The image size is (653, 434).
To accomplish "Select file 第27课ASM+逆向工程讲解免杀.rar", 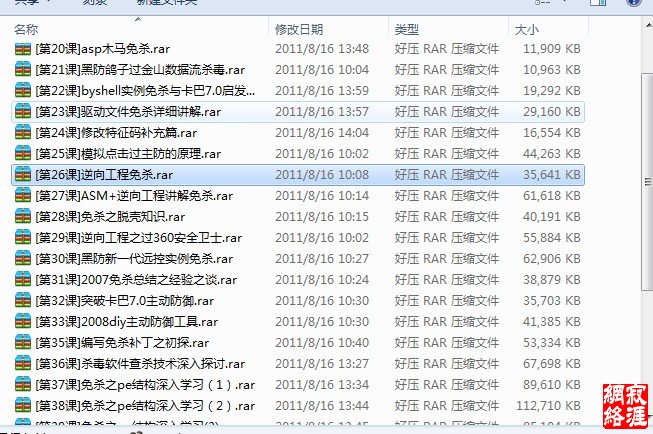I will coord(134,196).
